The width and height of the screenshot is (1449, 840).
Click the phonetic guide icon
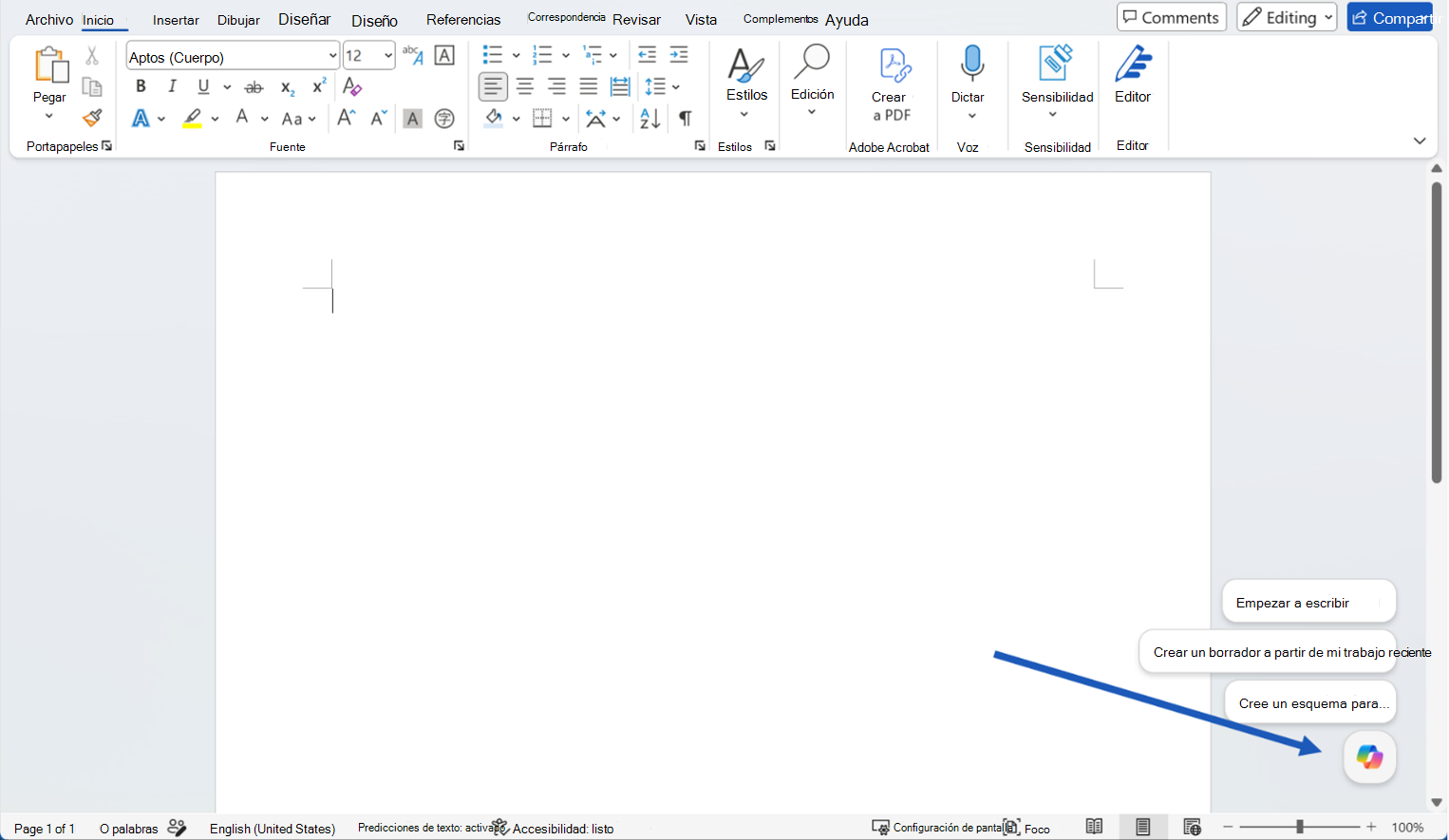click(x=412, y=55)
